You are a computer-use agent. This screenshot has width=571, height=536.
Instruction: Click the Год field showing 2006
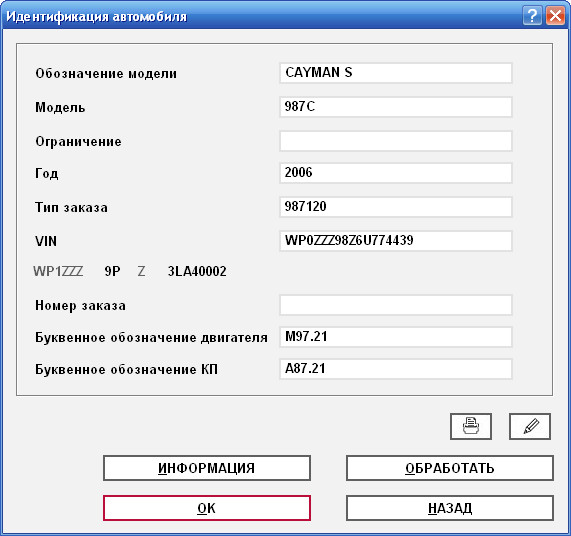[396, 173]
